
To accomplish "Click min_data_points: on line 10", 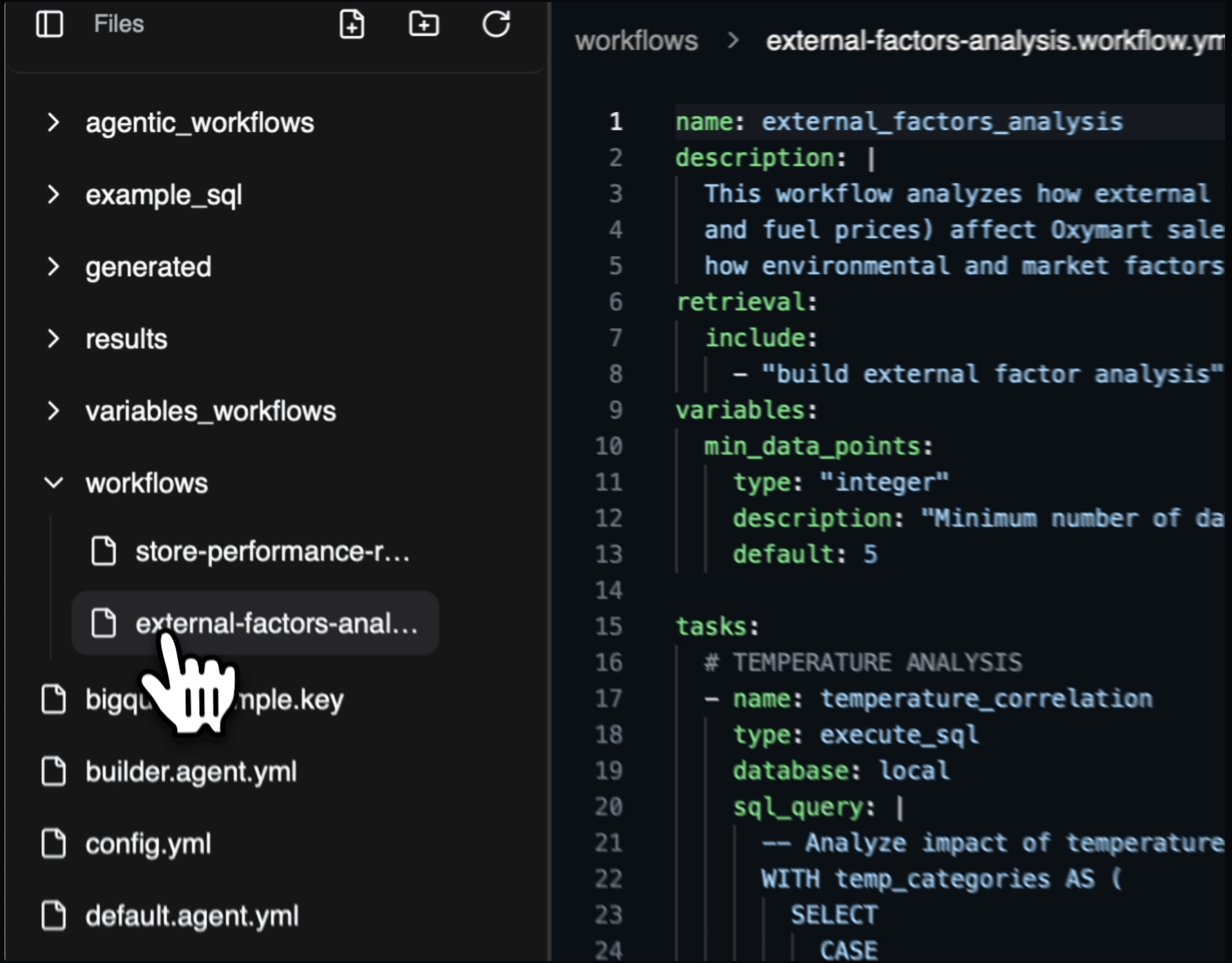I will pyautogui.click(x=819, y=446).
